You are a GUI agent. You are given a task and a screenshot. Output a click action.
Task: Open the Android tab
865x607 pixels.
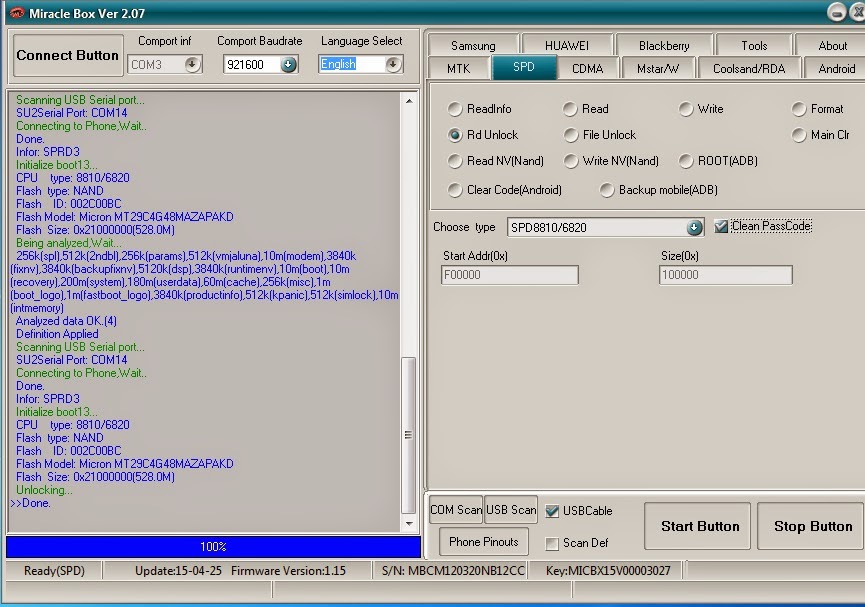pyautogui.click(x=836, y=68)
